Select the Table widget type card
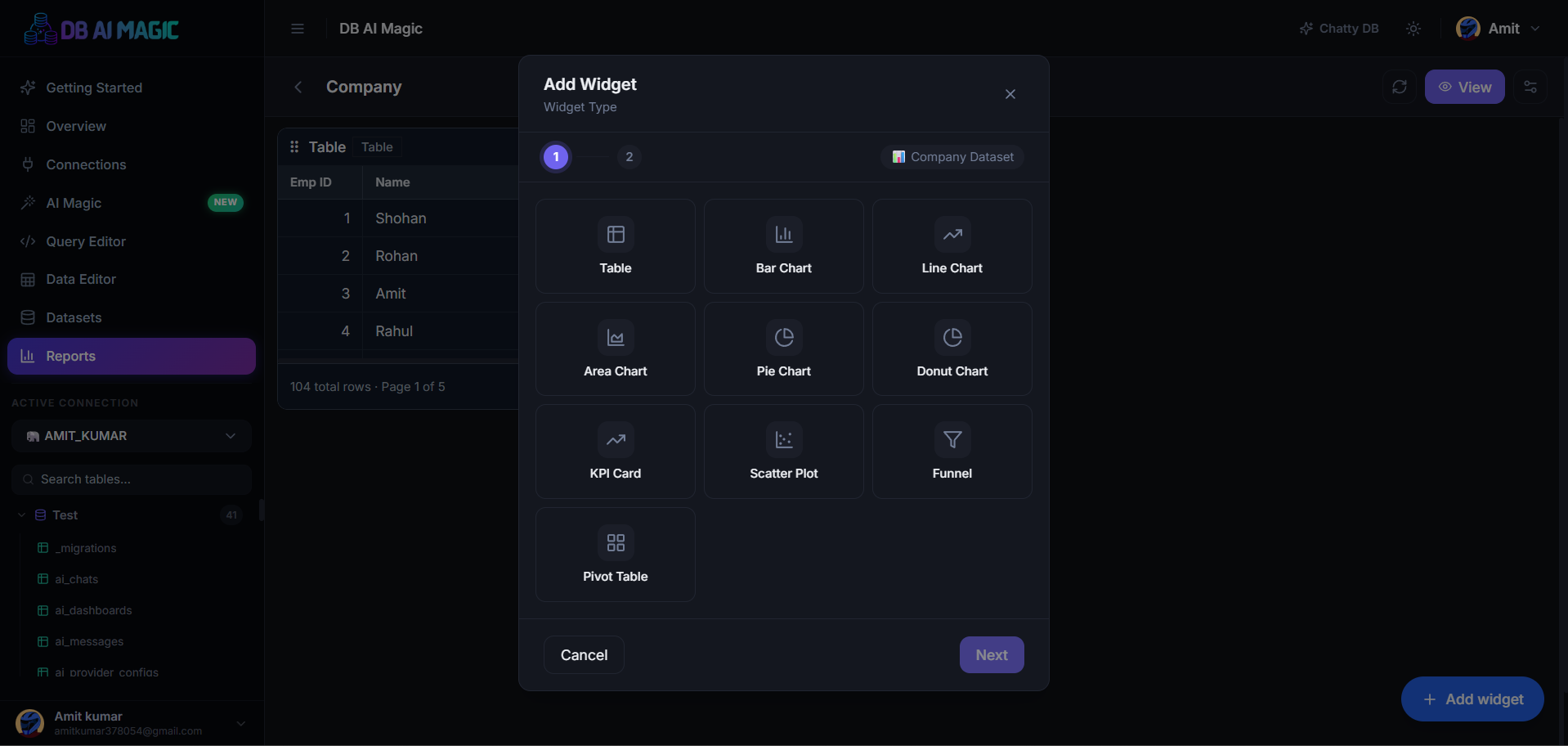The image size is (1568, 746). (616, 246)
